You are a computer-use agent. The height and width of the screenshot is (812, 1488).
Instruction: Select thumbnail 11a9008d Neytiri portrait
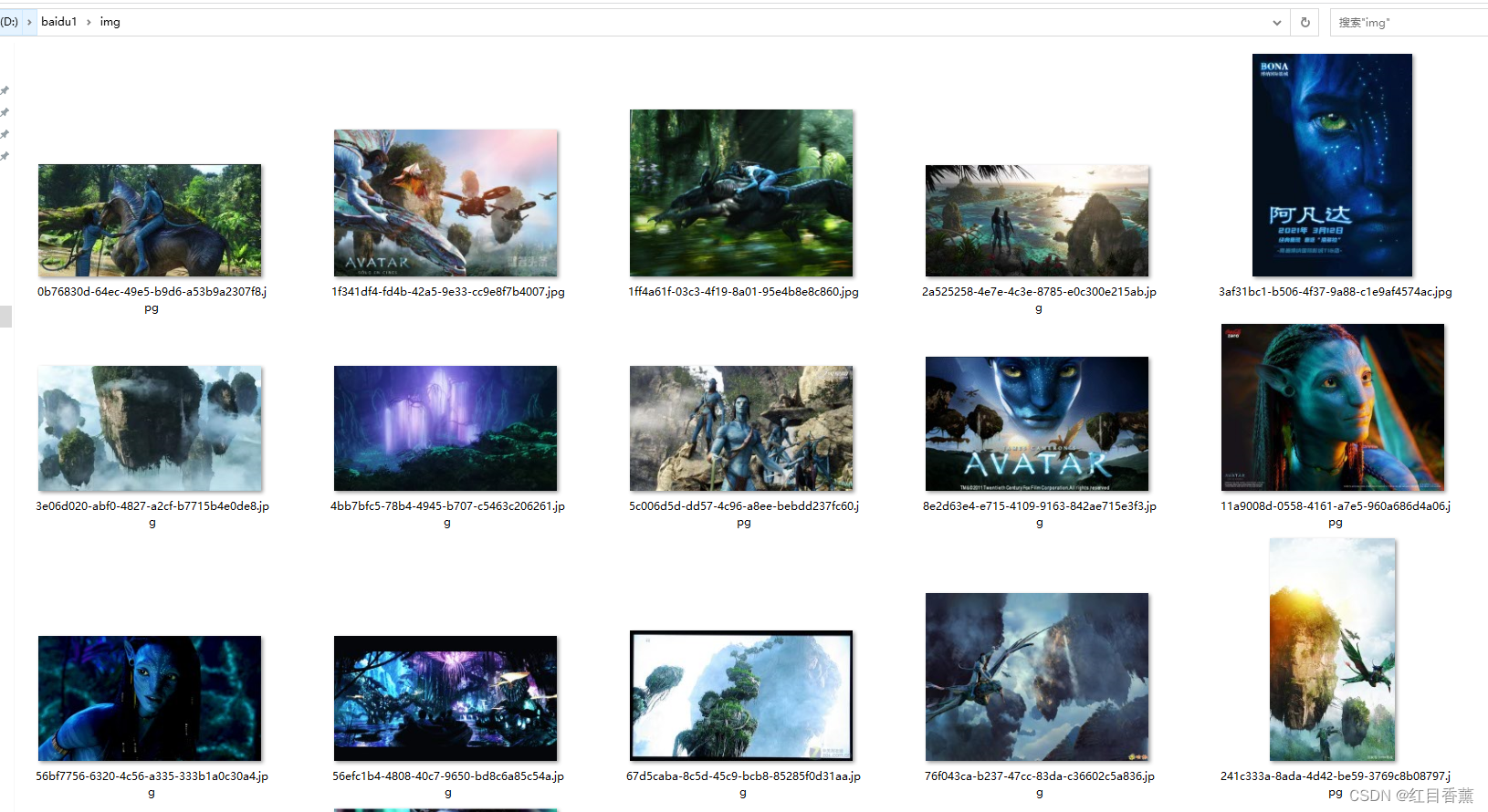pos(1333,407)
